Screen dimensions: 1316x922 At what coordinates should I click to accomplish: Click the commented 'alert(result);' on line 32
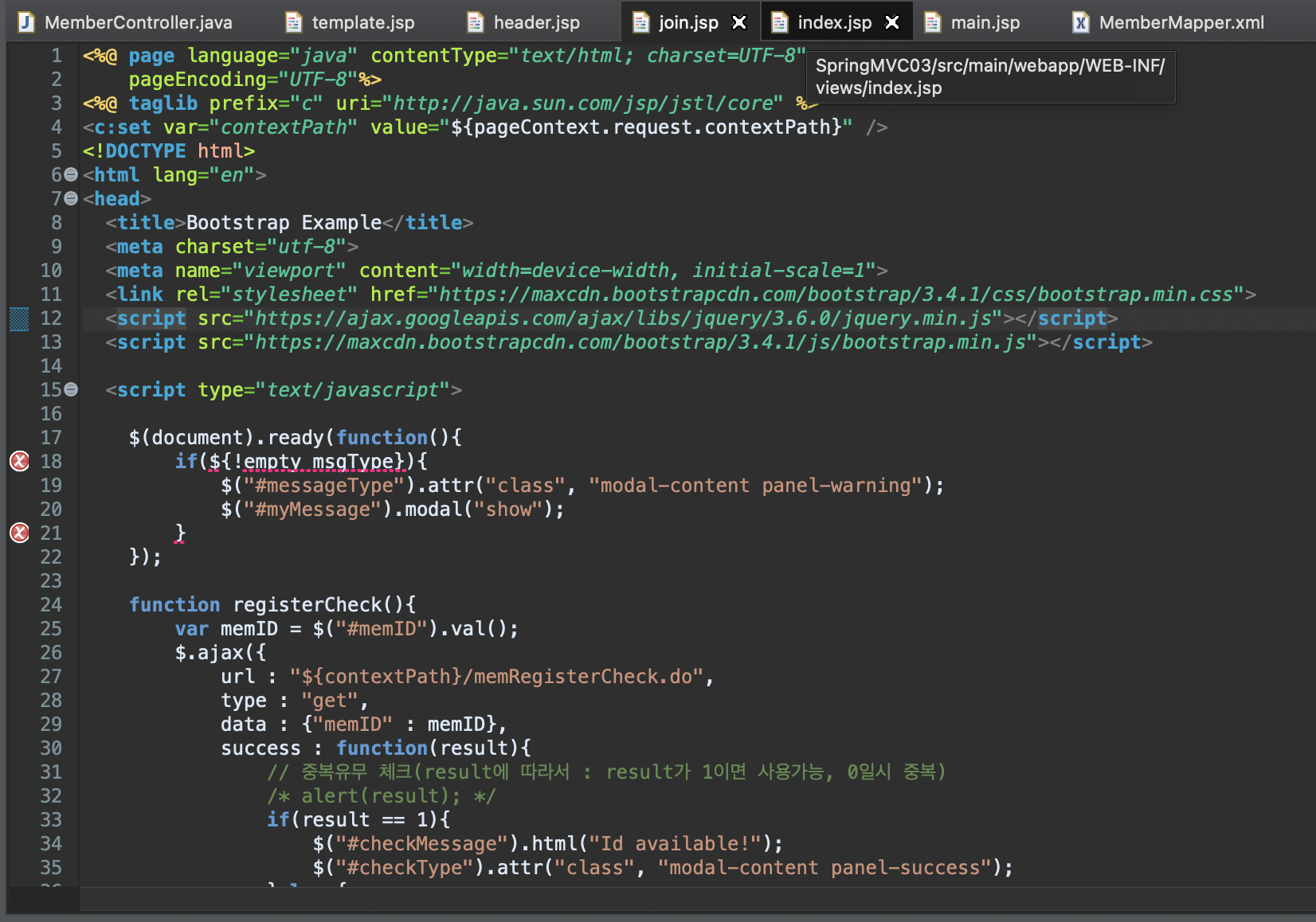381,796
